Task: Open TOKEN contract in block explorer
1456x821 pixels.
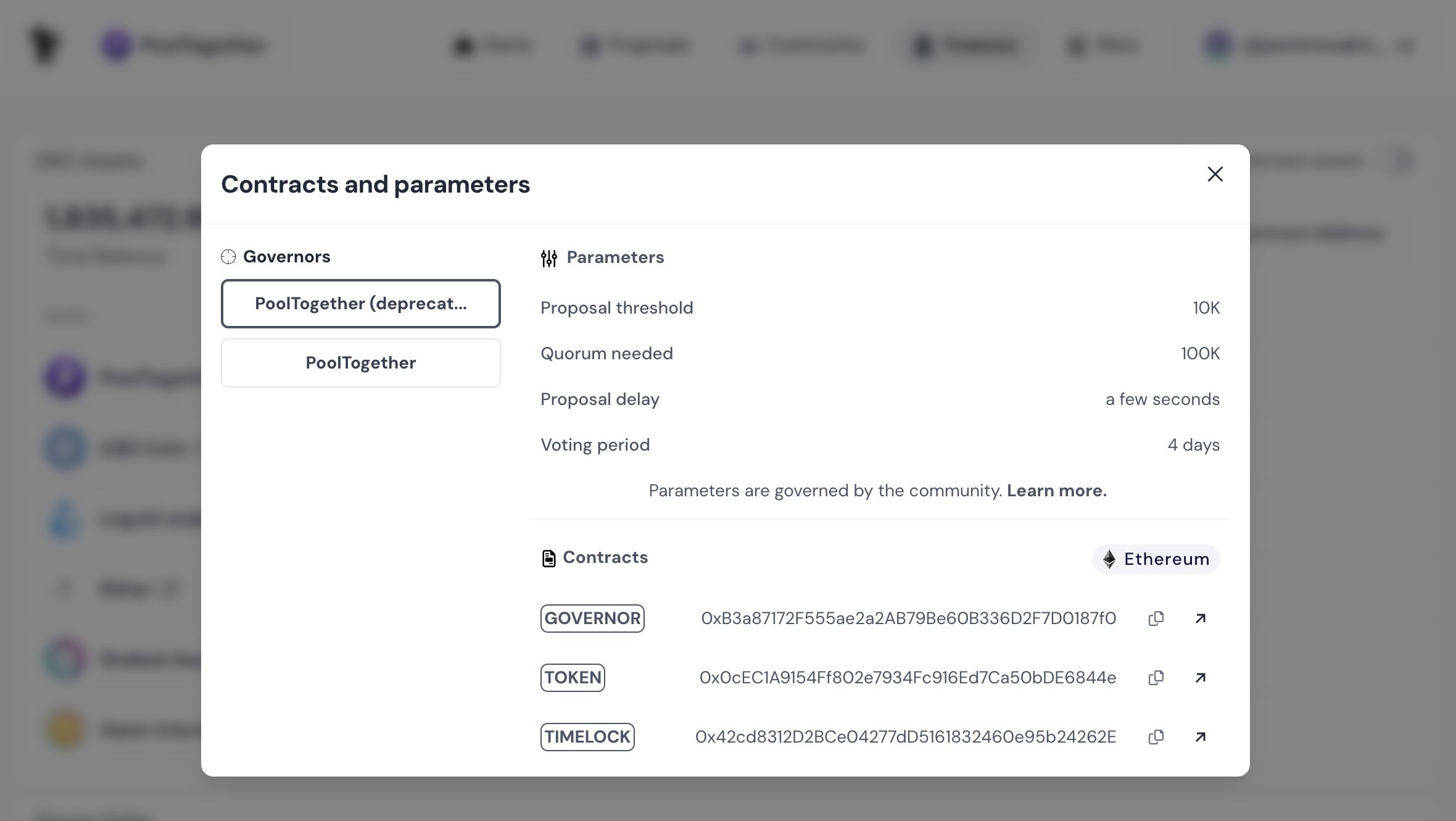Action: (1201, 678)
